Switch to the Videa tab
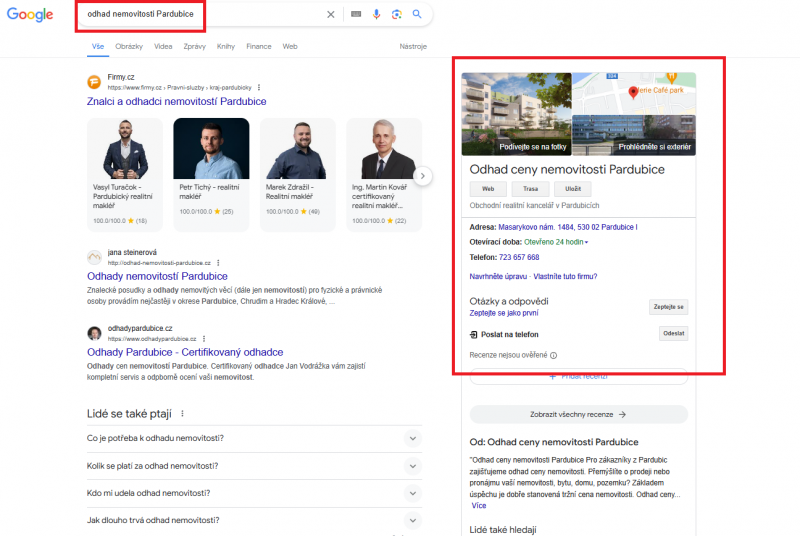 tap(163, 46)
